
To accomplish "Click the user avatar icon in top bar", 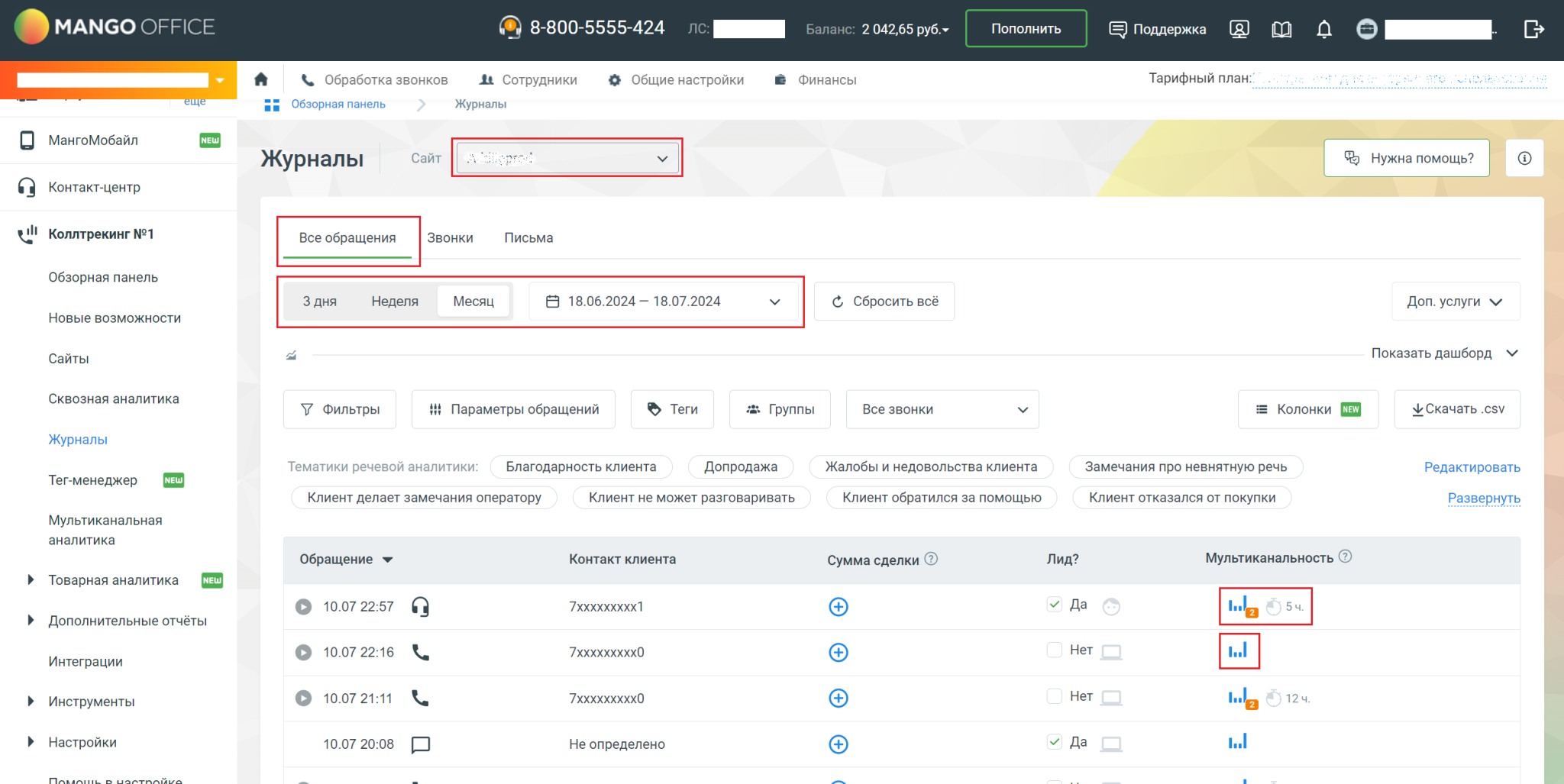I will click(x=1367, y=29).
